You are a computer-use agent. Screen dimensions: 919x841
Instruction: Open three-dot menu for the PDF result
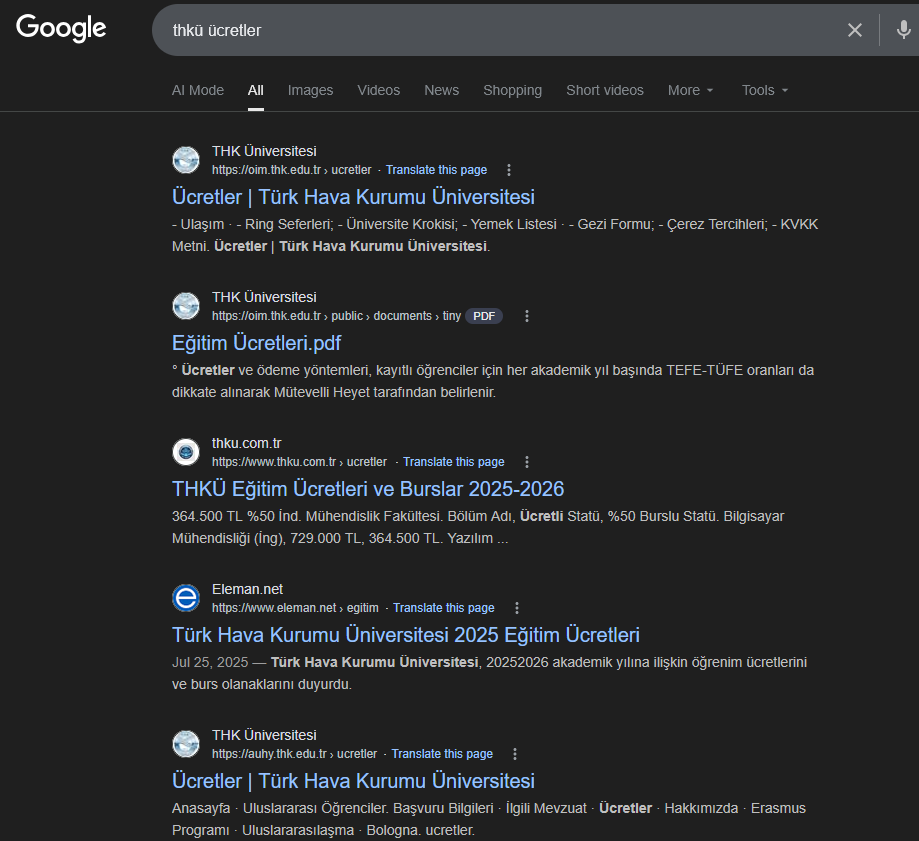tap(527, 316)
